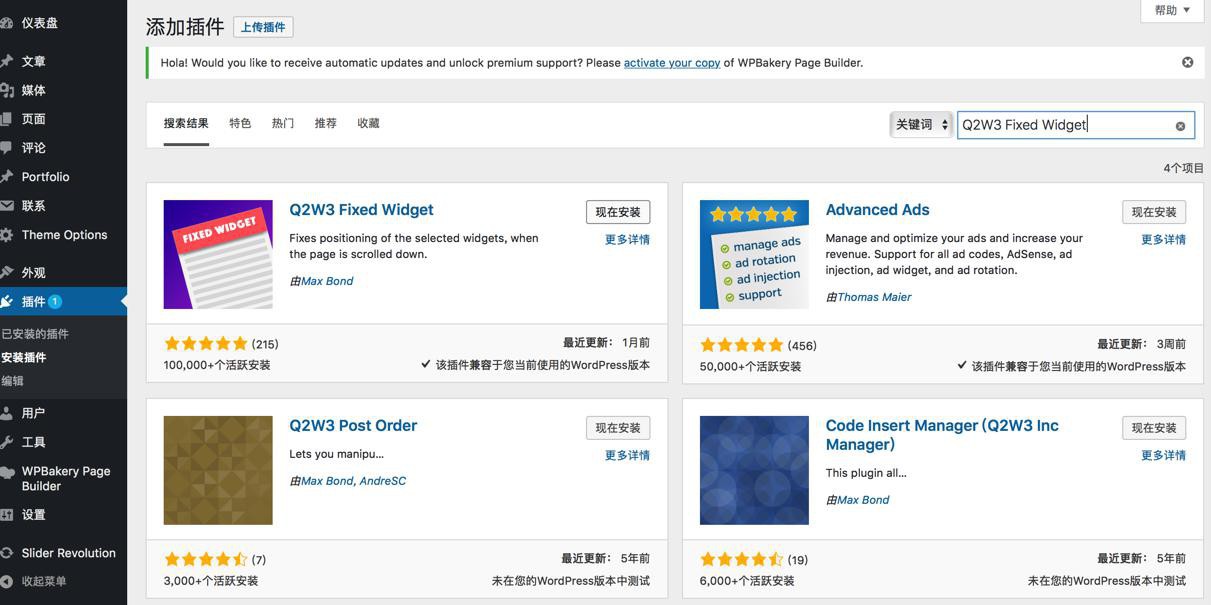
Task: Open author Max Bond of Fixed Widget
Action: pyautogui.click(x=327, y=281)
